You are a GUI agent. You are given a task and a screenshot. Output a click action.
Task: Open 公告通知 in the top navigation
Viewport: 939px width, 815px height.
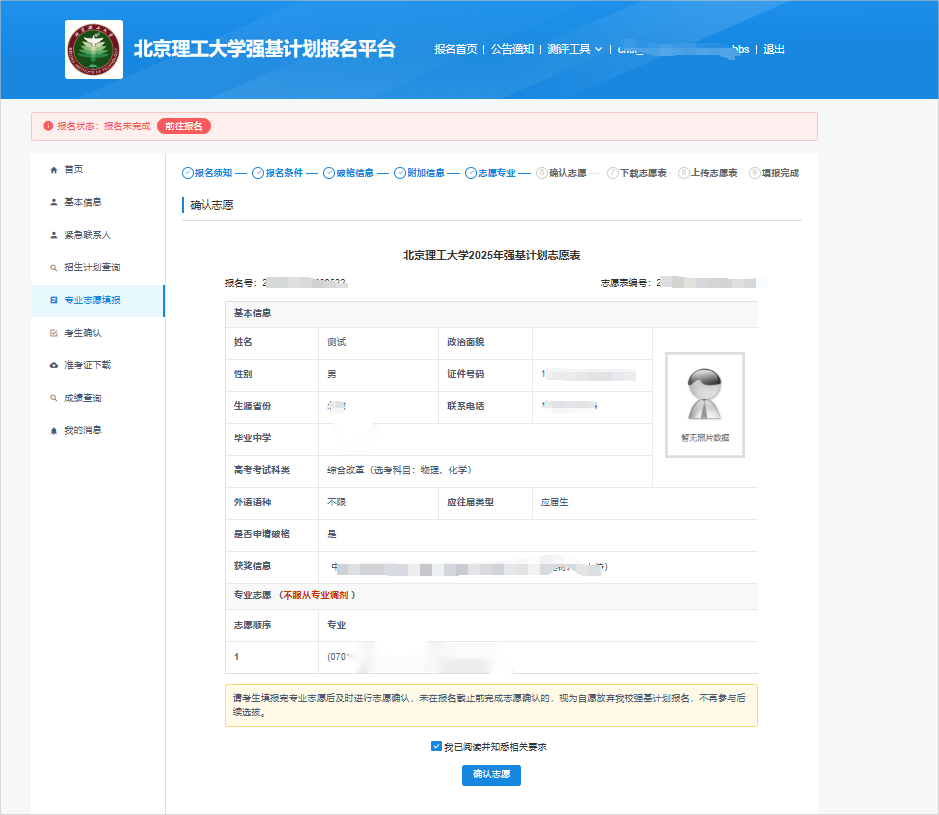512,49
